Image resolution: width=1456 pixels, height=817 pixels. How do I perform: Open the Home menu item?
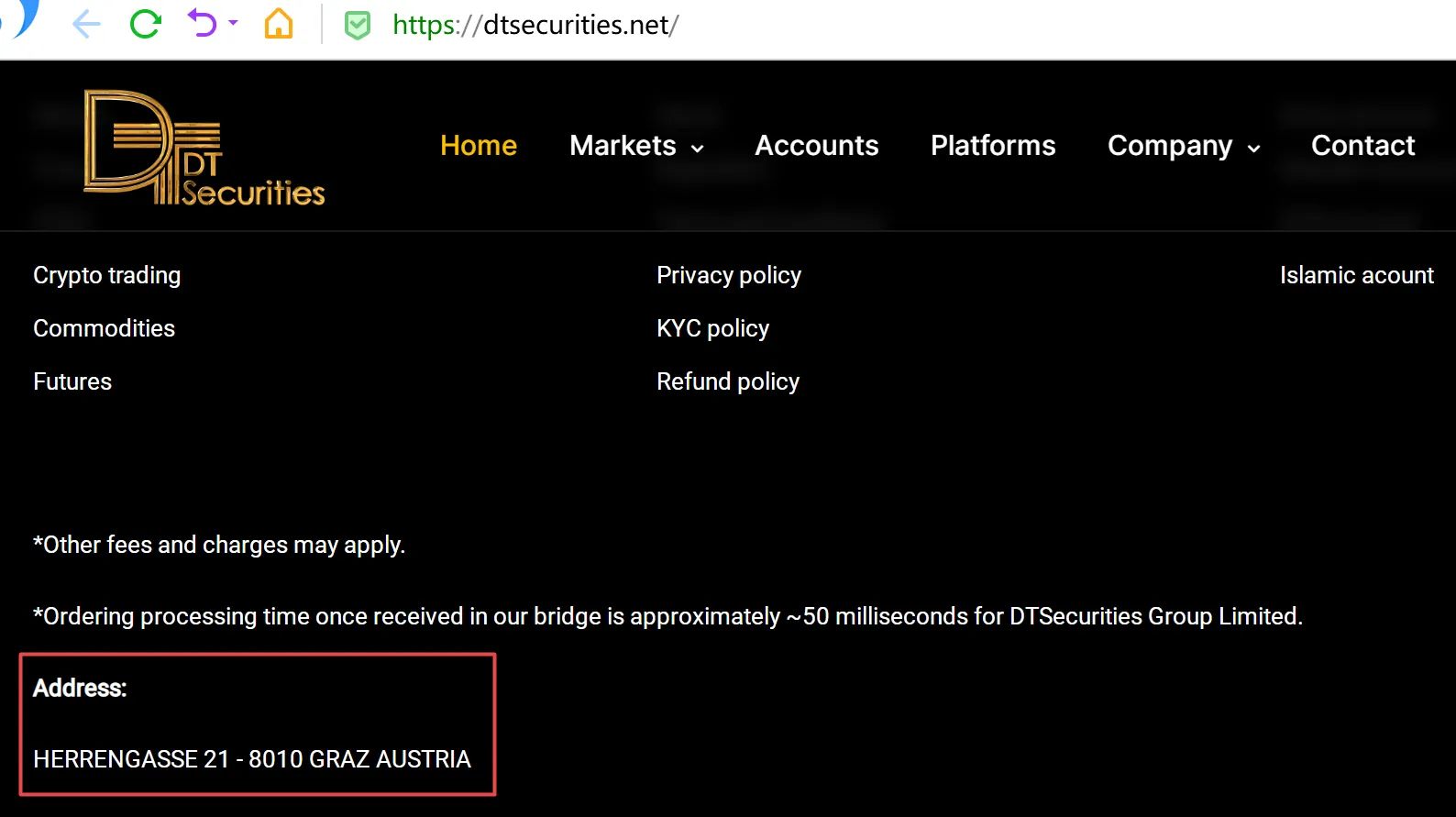[479, 145]
